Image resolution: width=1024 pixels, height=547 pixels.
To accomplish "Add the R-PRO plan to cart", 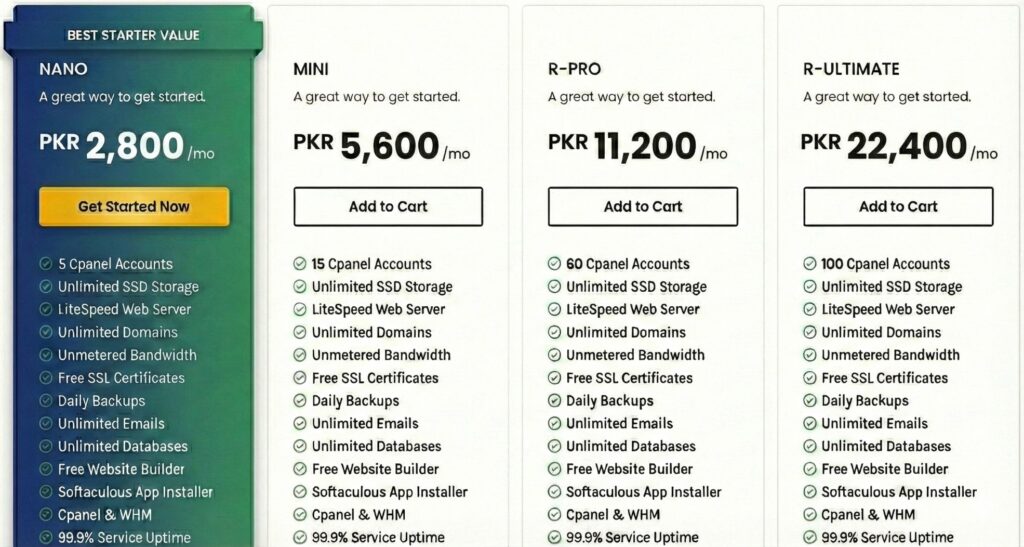I will click(x=643, y=207).
